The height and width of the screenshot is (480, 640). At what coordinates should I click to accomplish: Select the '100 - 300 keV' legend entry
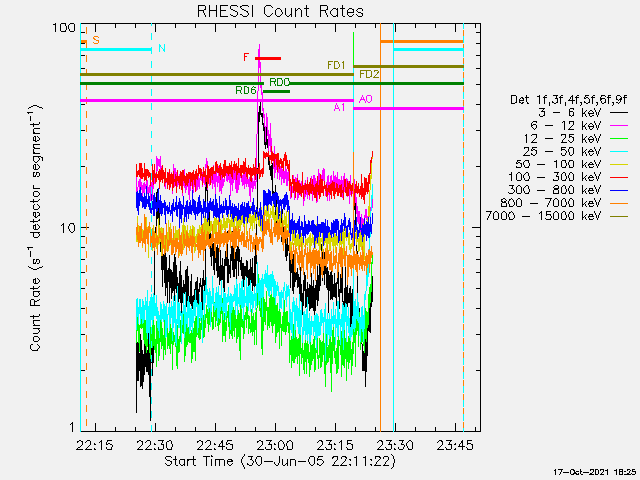pos(568,177)
